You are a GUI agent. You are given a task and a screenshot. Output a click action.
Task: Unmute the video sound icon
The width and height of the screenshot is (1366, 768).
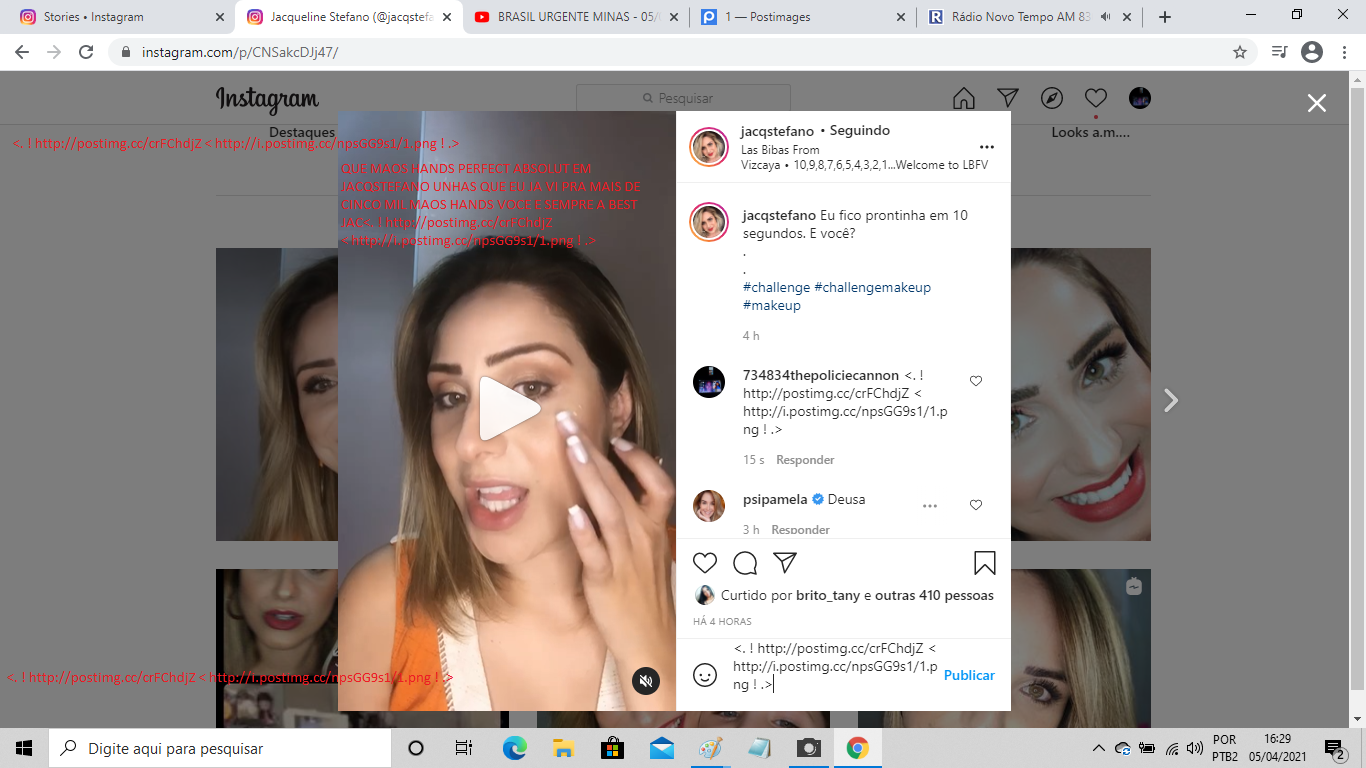646,681
